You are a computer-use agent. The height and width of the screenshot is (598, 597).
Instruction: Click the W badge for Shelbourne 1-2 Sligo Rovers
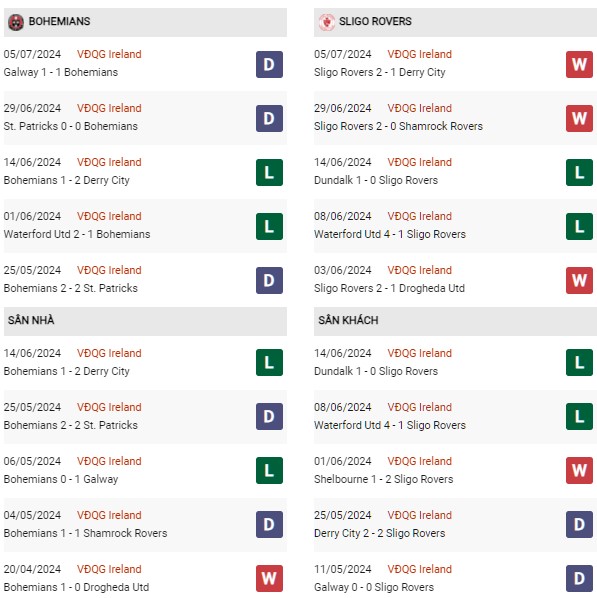pos(579,471)
